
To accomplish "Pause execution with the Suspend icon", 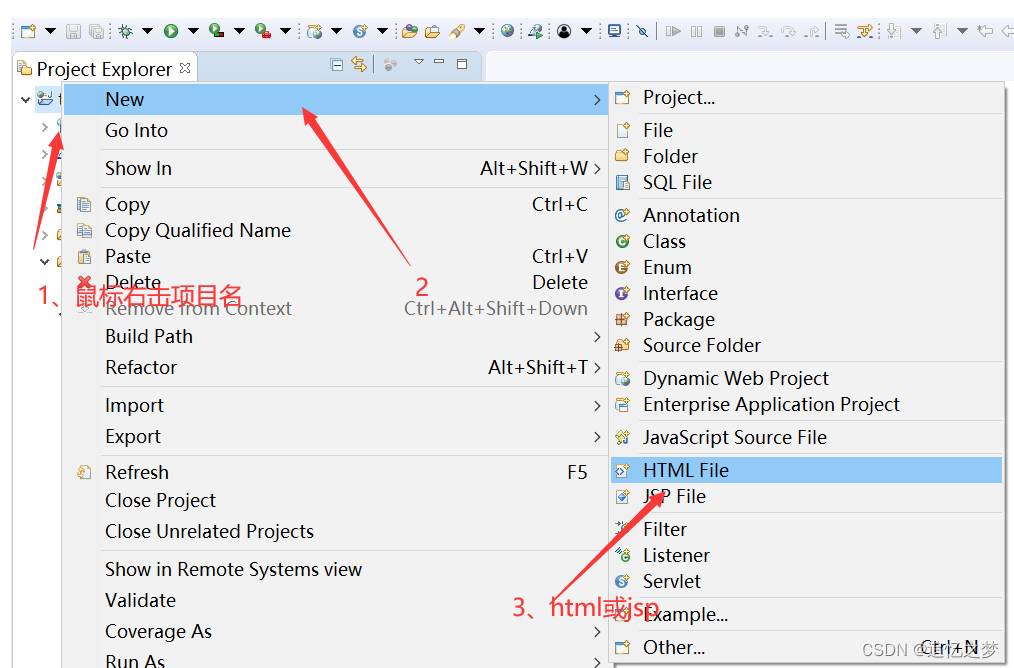I will click(695, 30).
